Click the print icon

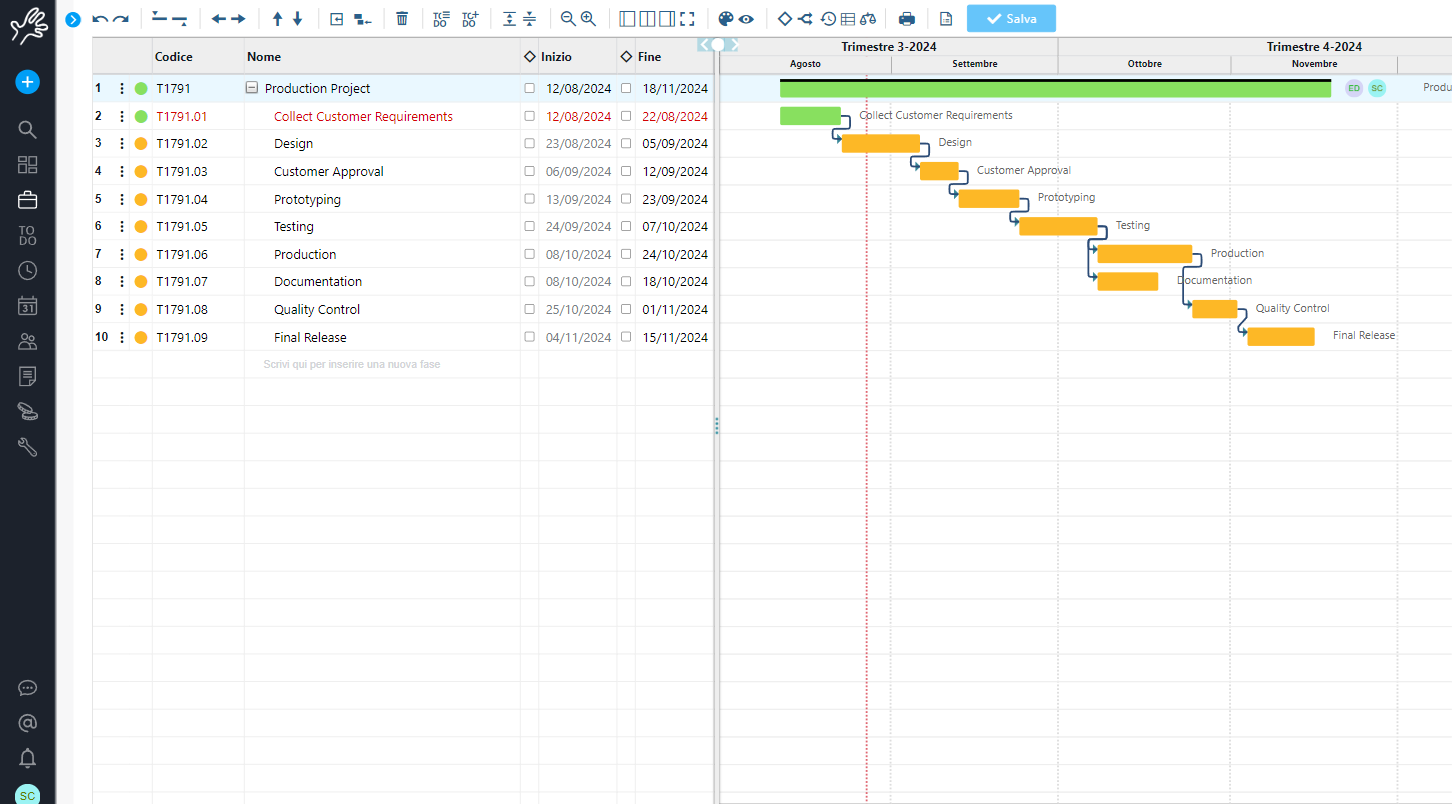pyautogui.click(x=906, y=19)
